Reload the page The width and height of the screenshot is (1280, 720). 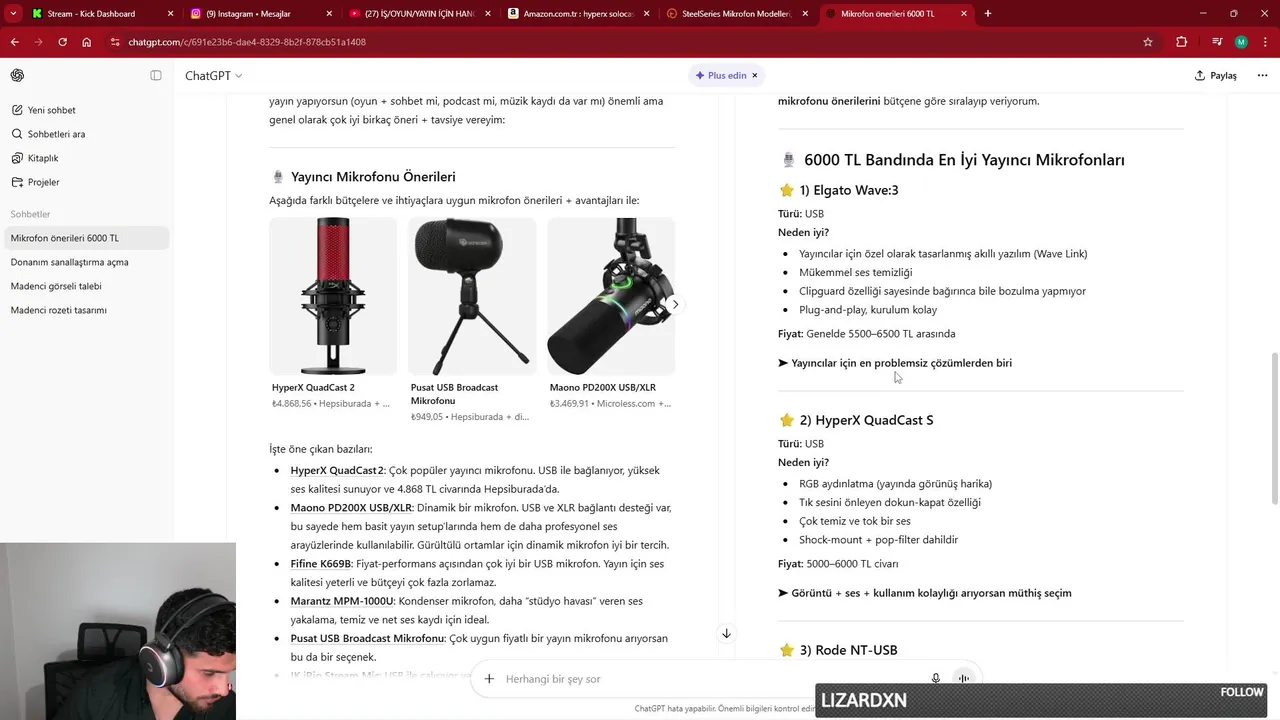[62, 42]
